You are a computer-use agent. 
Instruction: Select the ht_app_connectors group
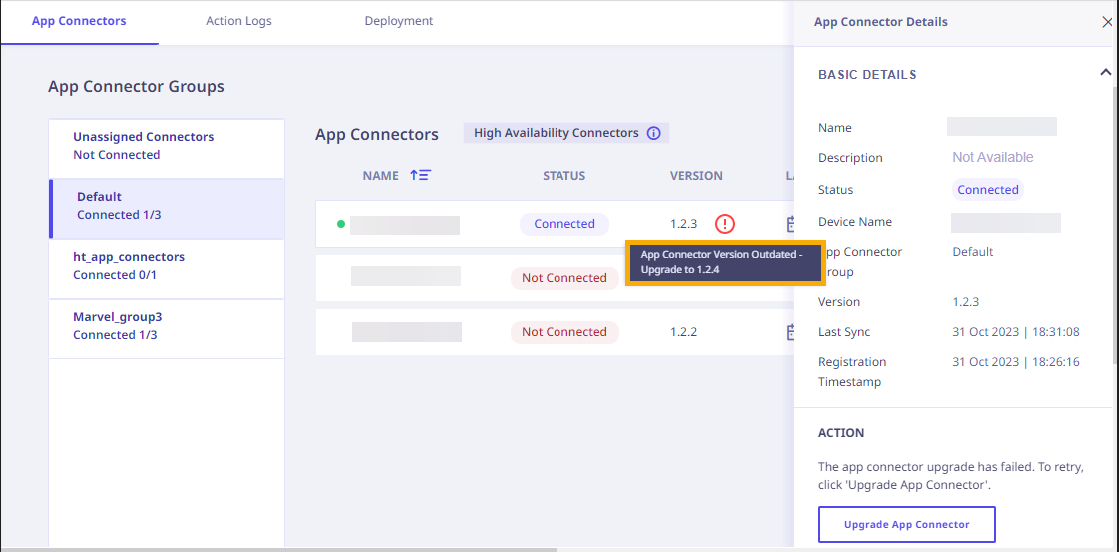[166, 269]
